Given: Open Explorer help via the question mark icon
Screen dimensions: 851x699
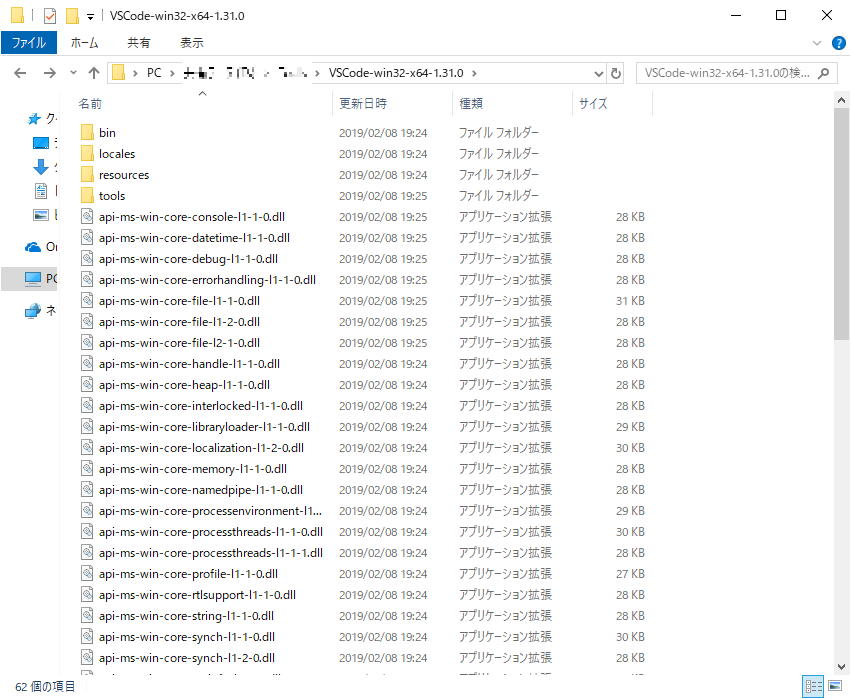Looking at the screenshot, I should click(x=838, y=42).
